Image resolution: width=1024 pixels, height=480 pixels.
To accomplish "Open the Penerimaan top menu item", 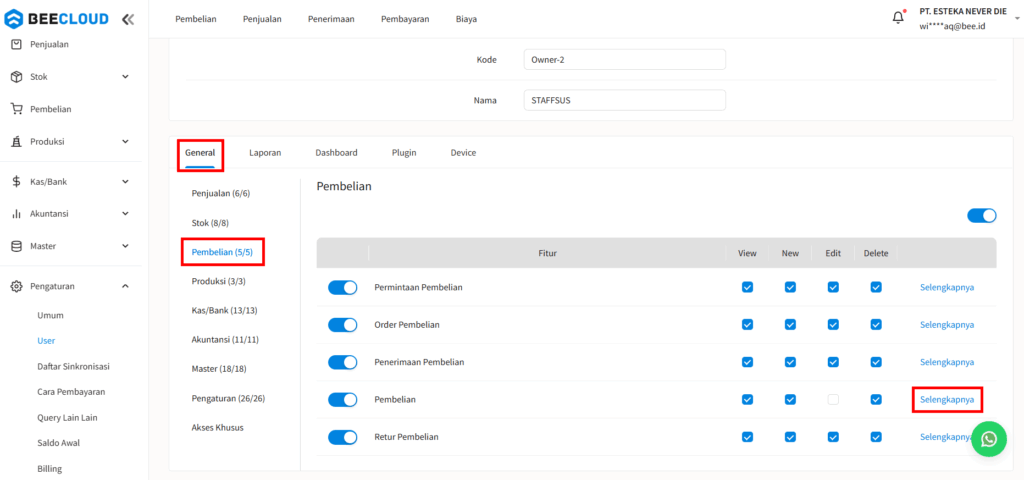I will tap(331, 19).
